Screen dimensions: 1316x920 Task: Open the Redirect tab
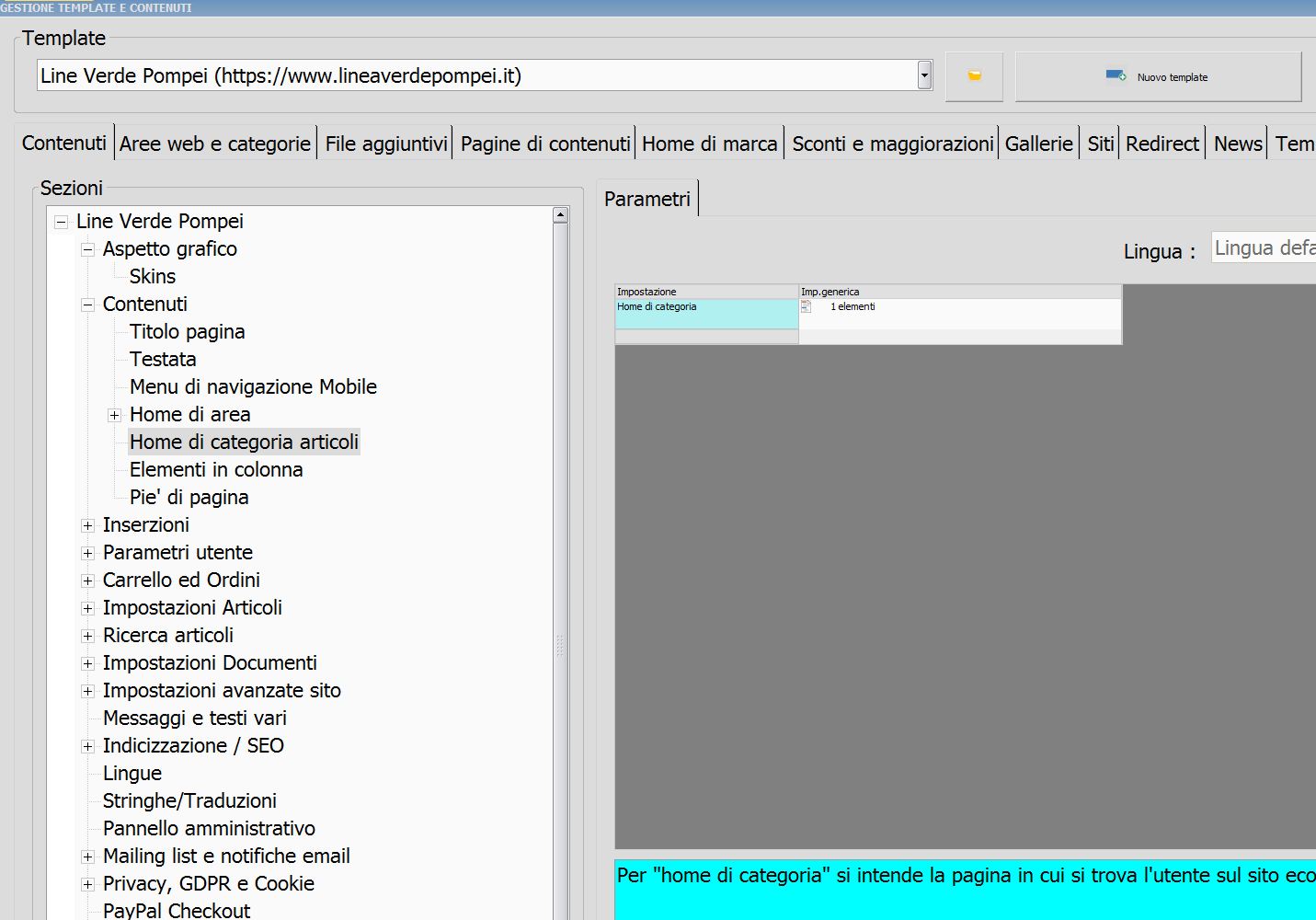tap(1162, 144)
